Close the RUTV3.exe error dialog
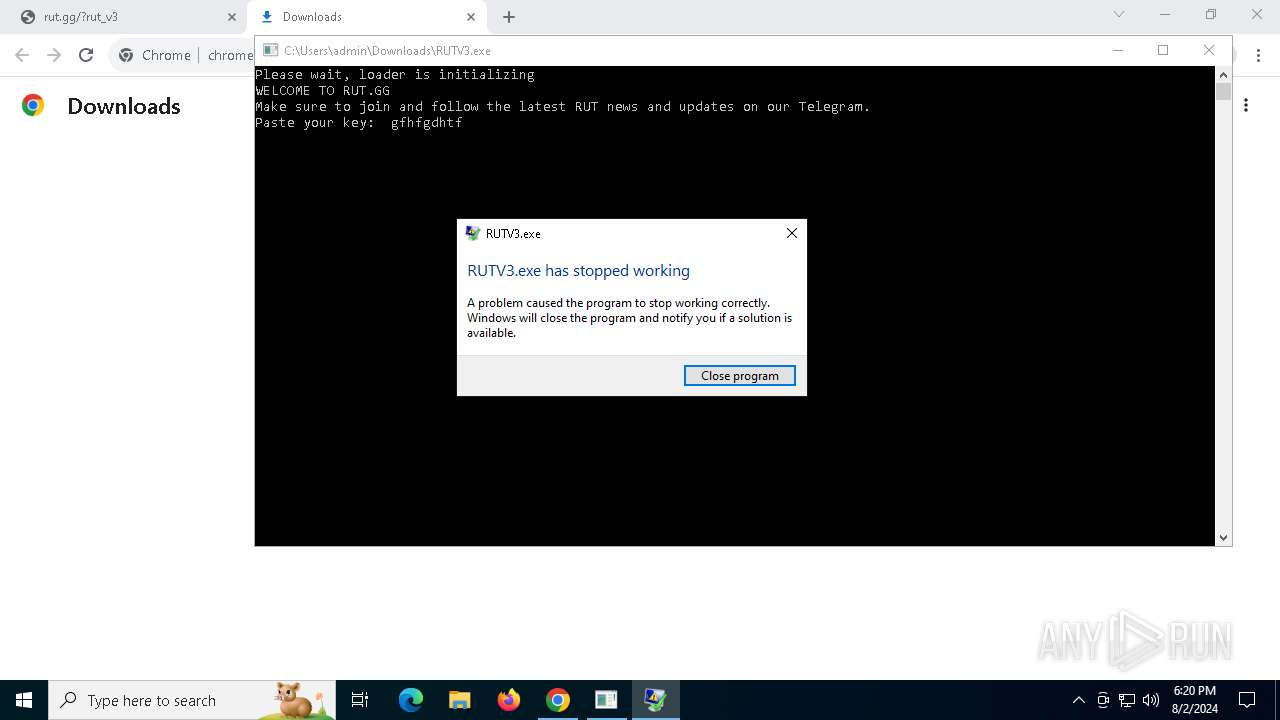 (792, 233)
